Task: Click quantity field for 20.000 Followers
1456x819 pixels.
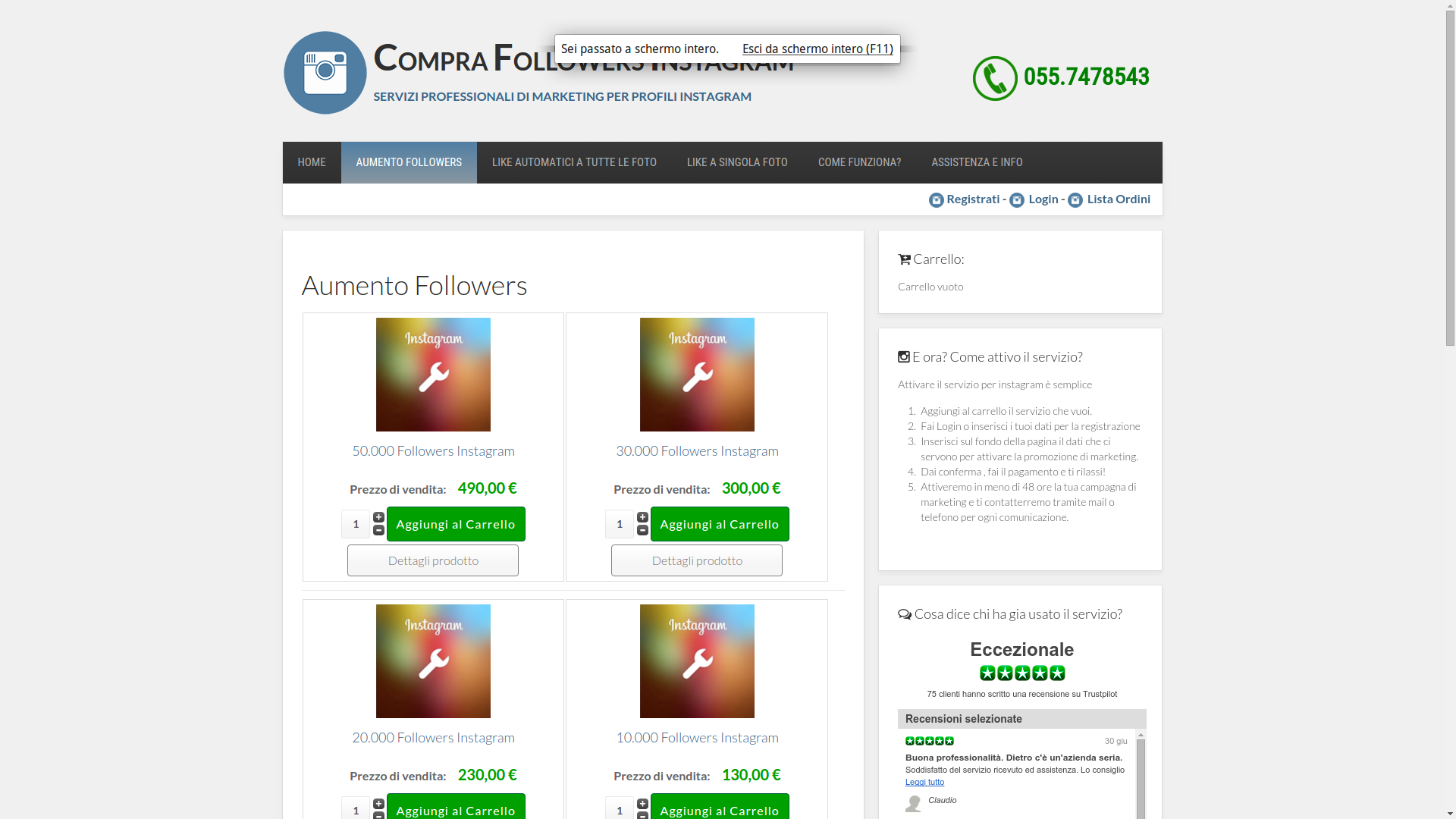Action: click(x=356, y=808)
